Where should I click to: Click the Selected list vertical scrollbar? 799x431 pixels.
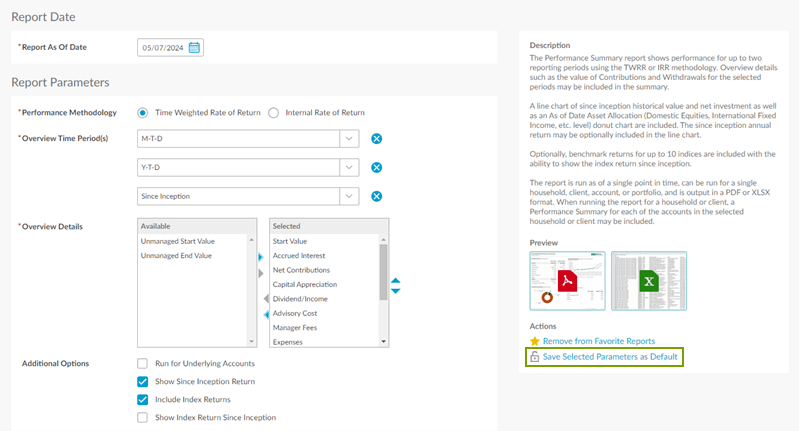tap(383, 270)
